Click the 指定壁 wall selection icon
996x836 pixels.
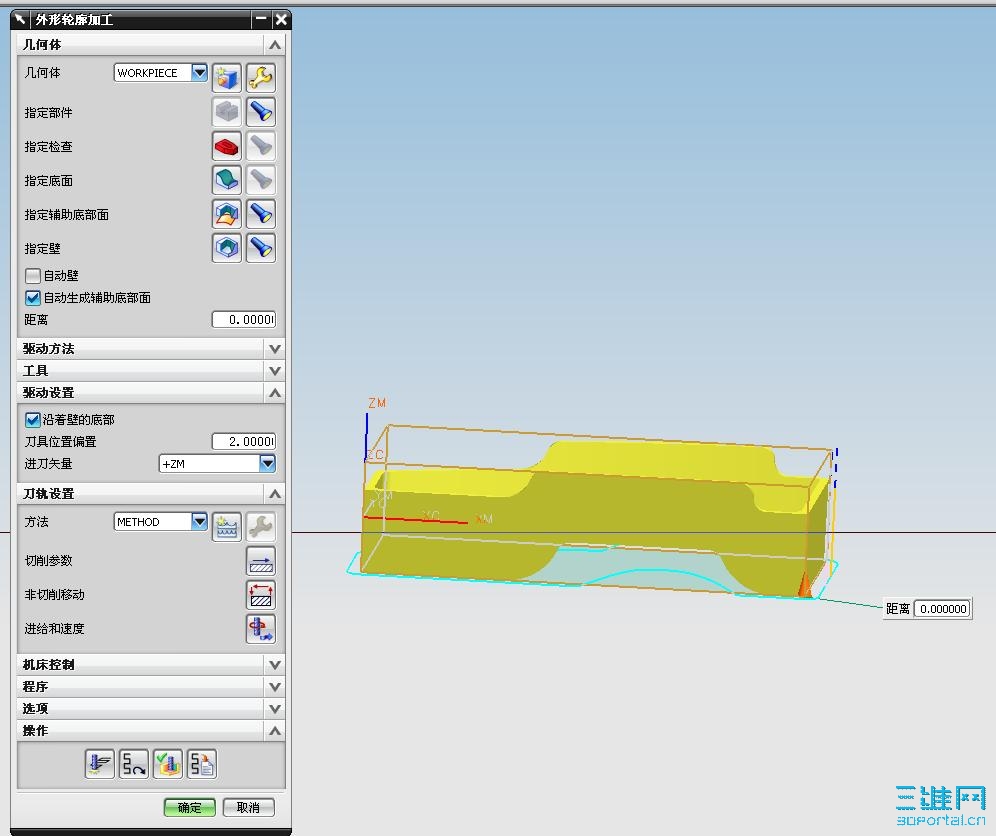tap(227, 248)
